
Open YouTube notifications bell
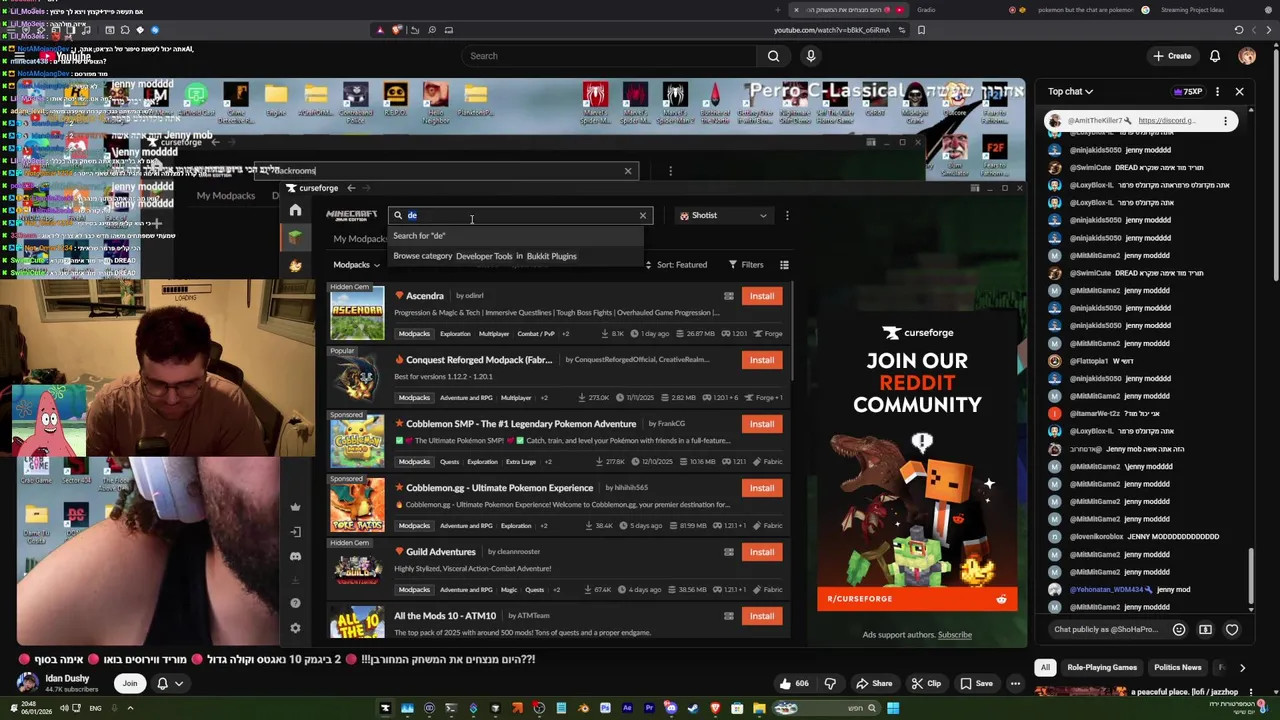1215,56
